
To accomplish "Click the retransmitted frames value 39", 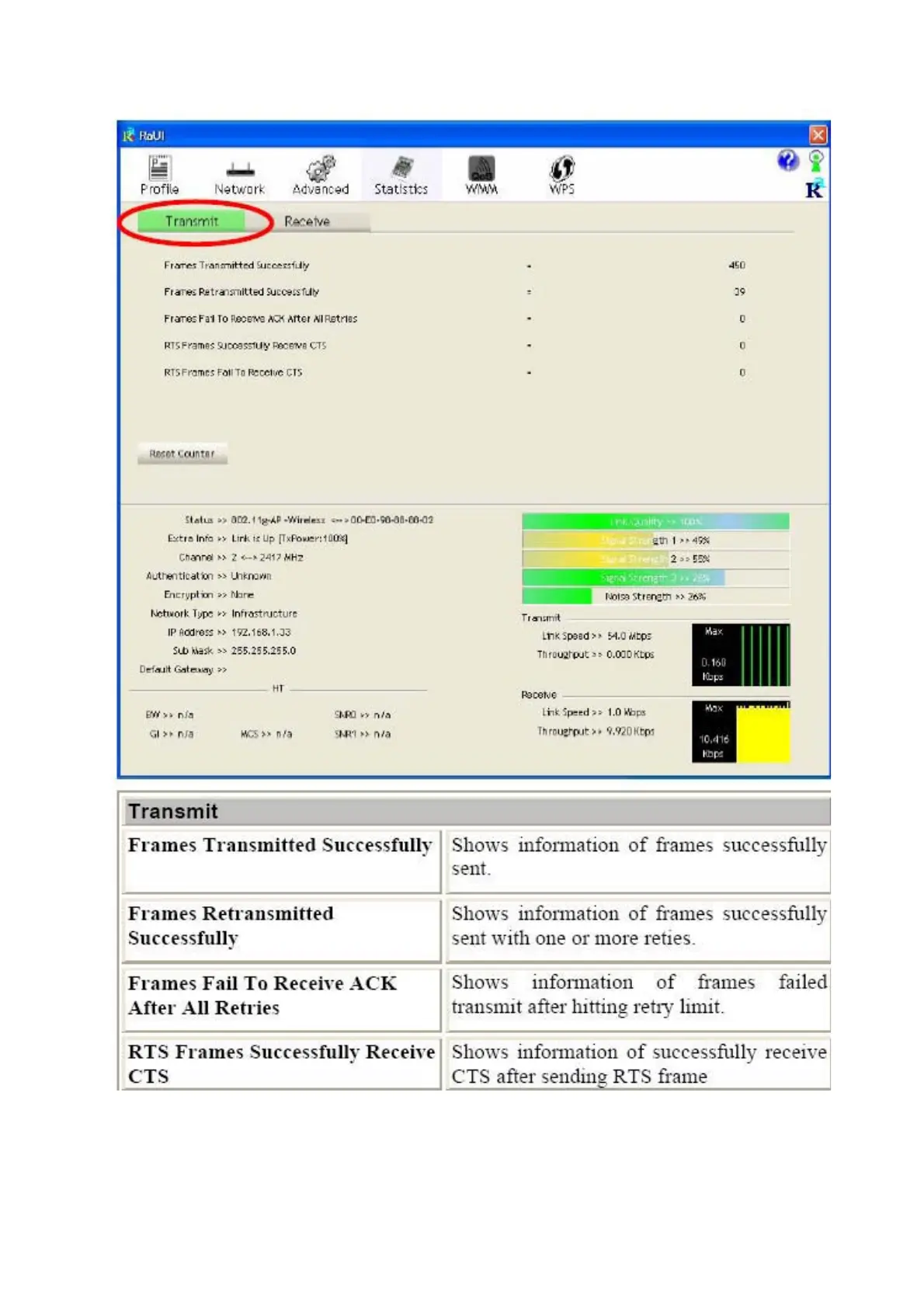I will (x=739, y=292).
